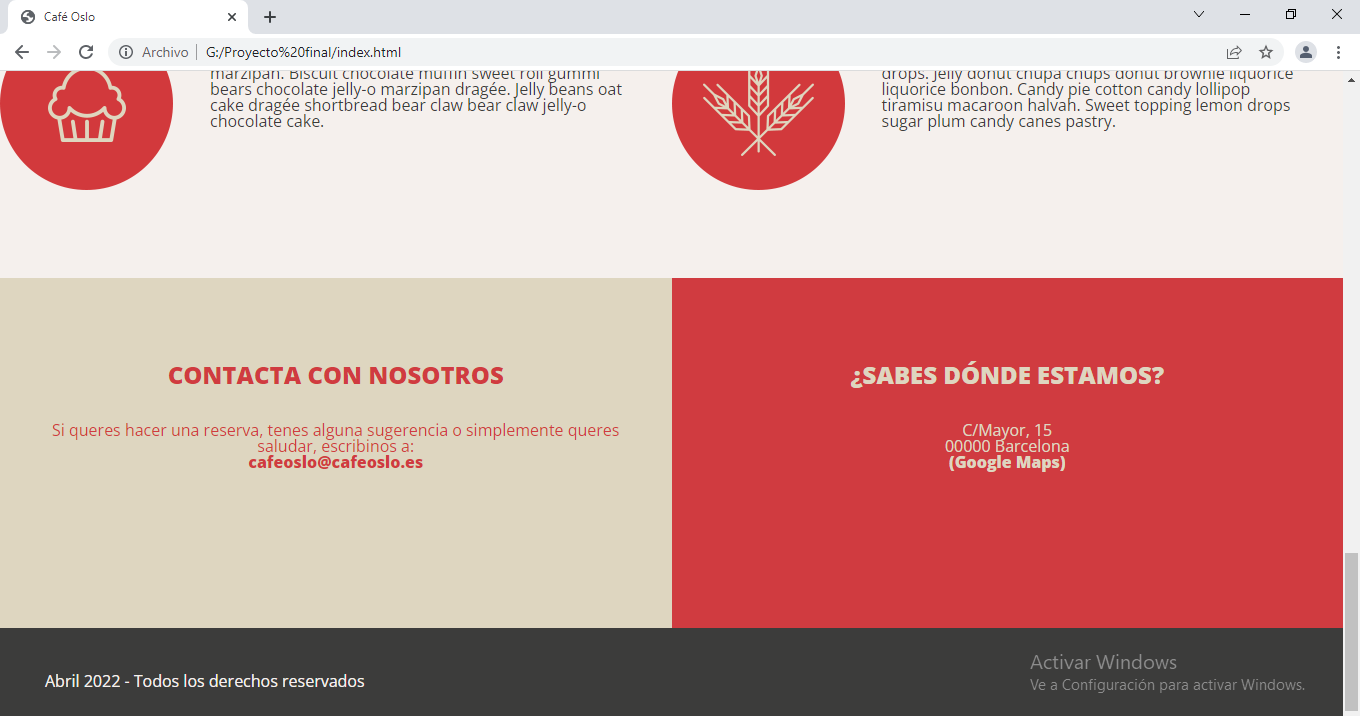The height and width of the screenshot is (716, 1360).
Task: Click the site info icon beside Archivo
Action: 126,52
